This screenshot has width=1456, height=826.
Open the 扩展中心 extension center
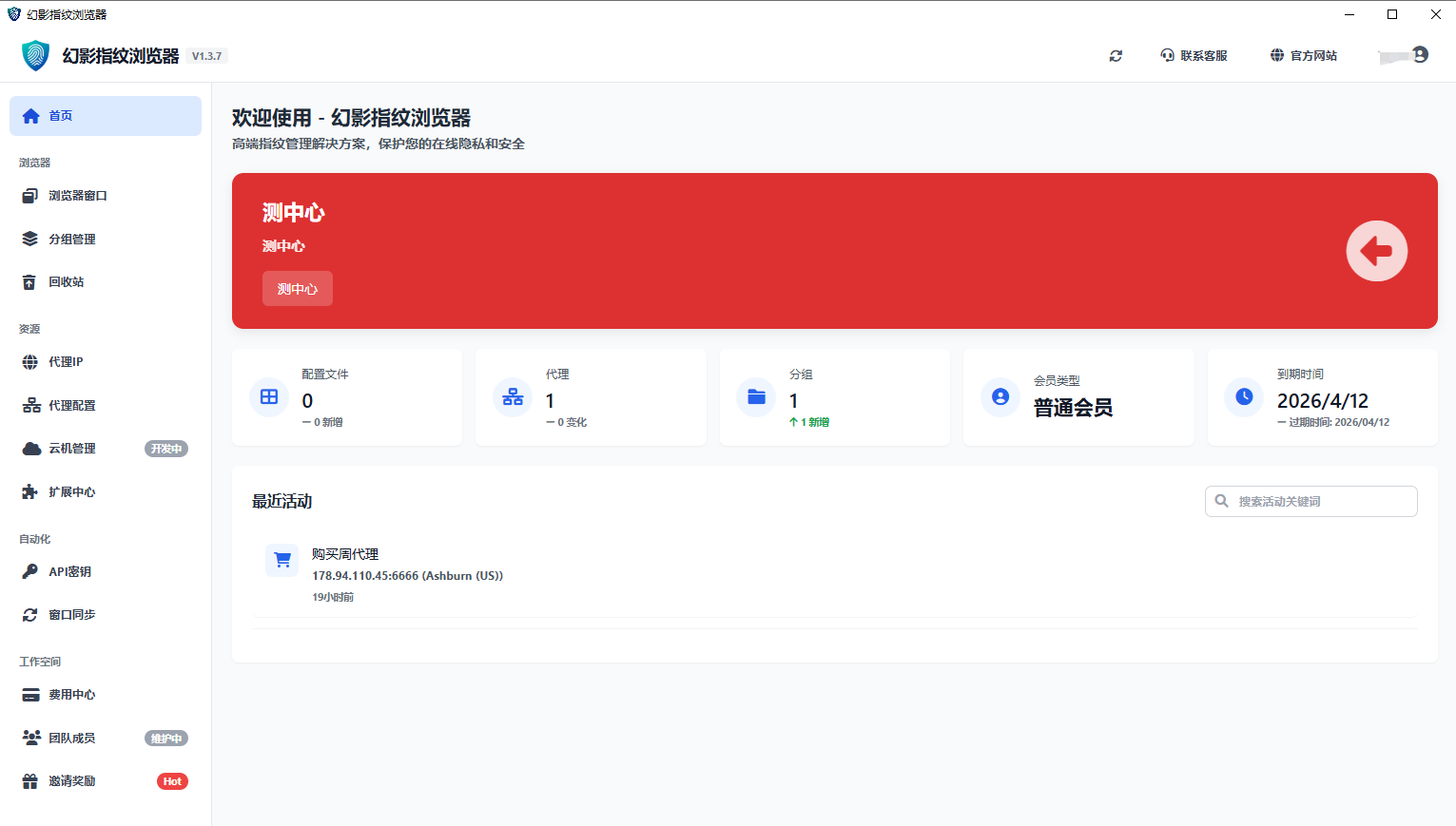click(70, 491)
